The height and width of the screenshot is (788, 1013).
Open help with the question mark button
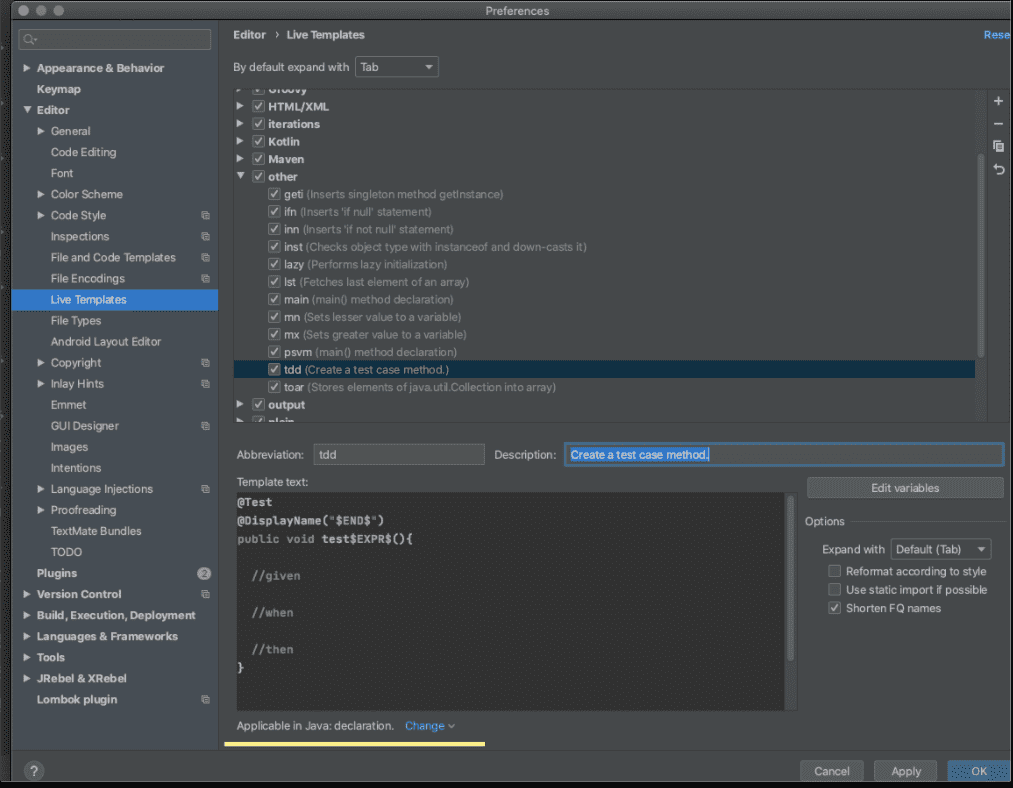[x=33, y=771]
